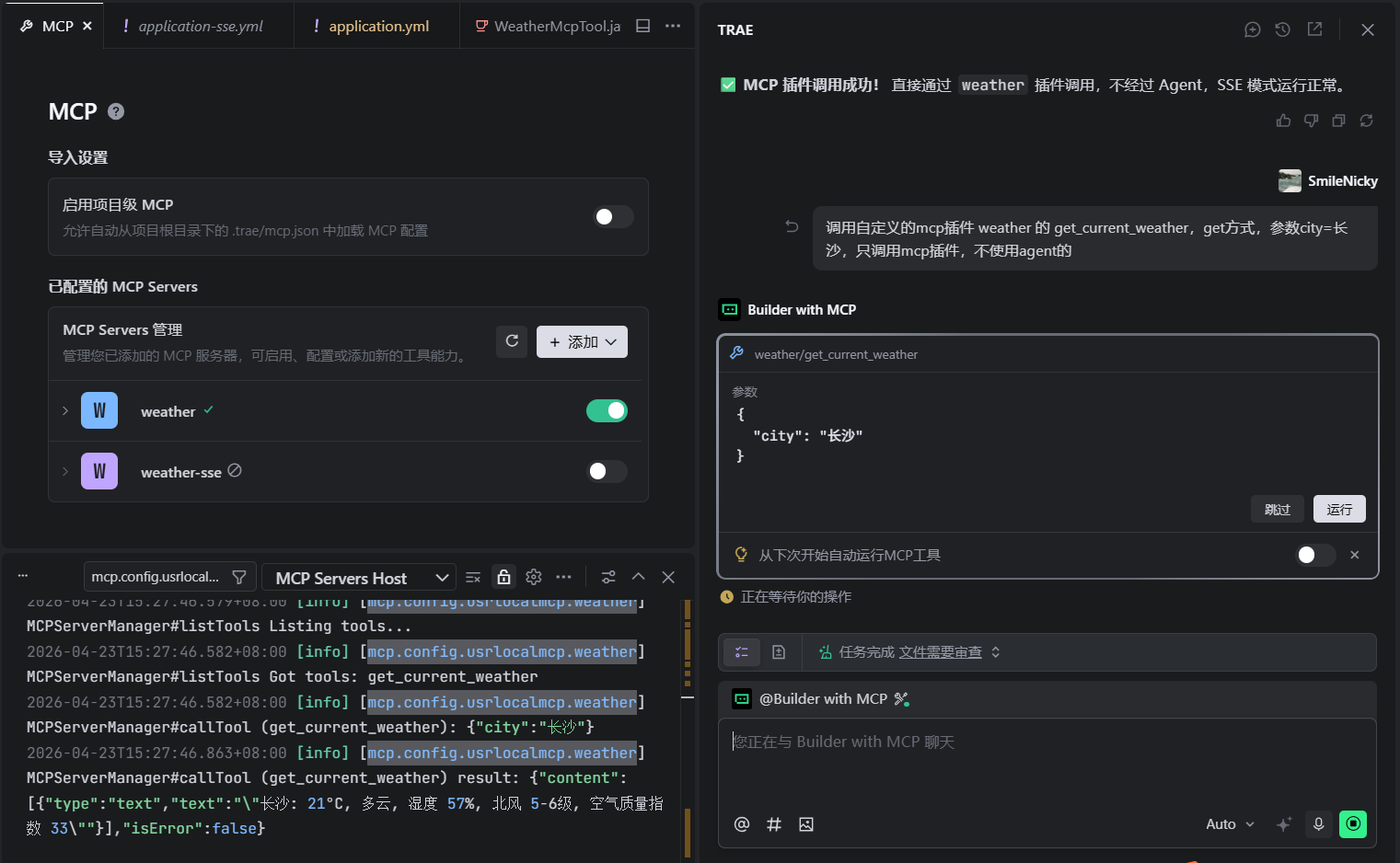Copy the response message
This screenshot has height=863, width=1400.
point(1338,121)
